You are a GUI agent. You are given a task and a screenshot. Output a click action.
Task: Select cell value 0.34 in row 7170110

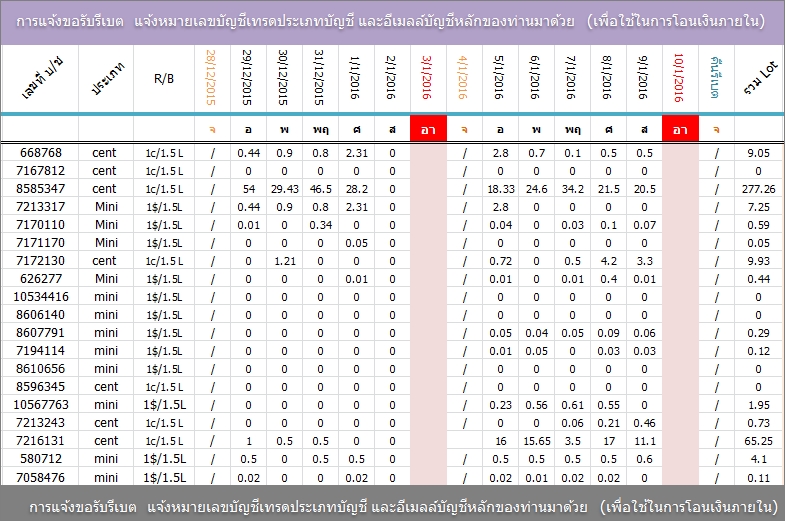point(320,225)
